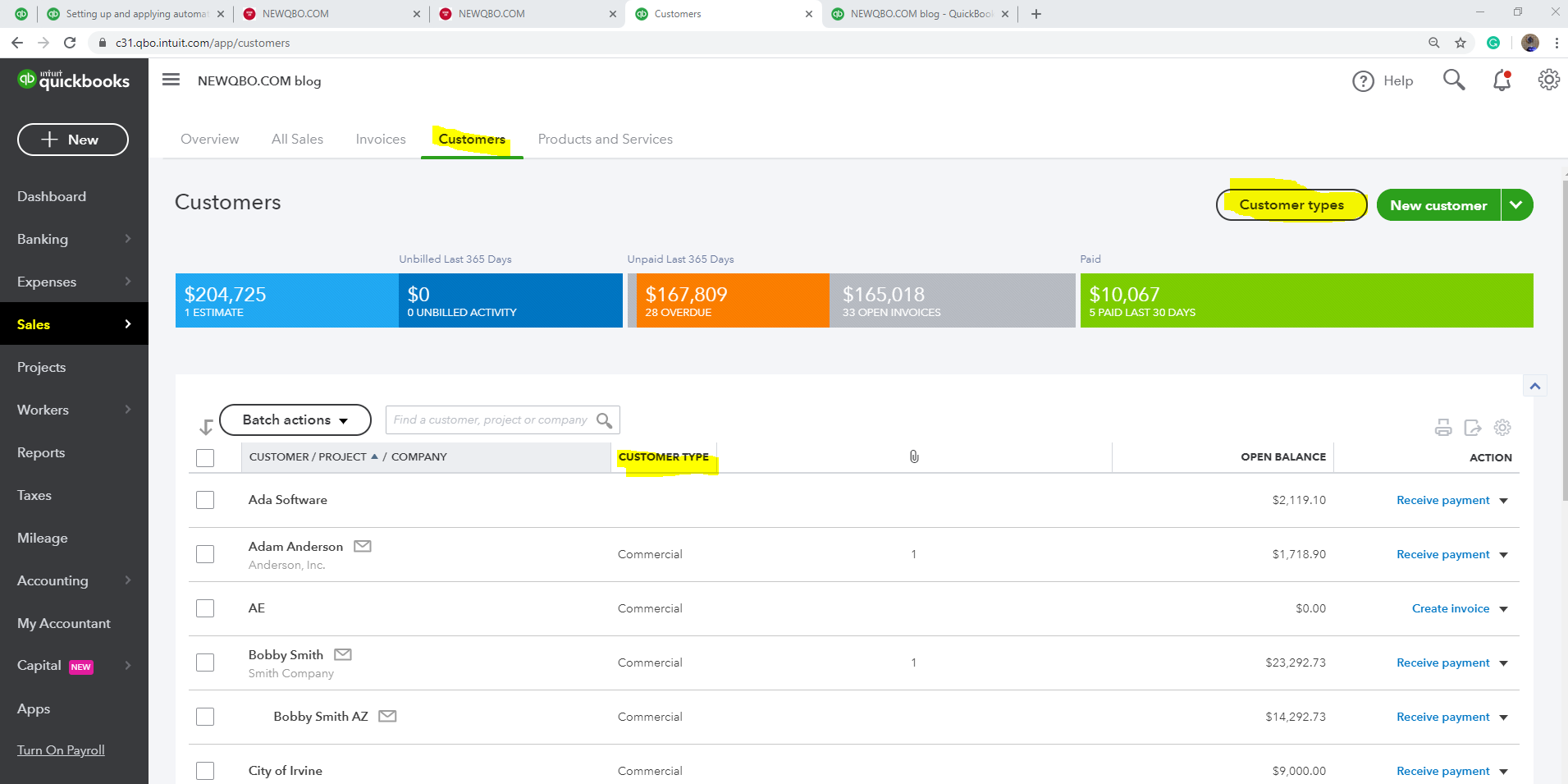The width and height of the screenshot is (1568, 784).
Task: Print the customer list
Action: 1443,427
